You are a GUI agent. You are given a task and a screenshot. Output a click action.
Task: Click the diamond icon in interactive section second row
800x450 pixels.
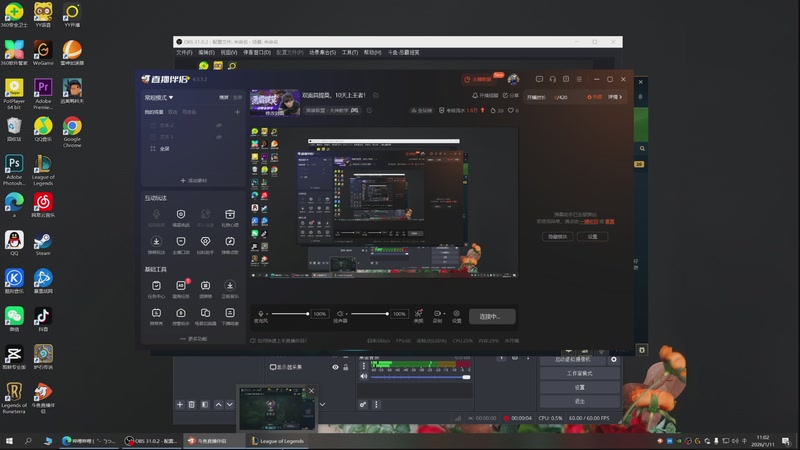205,241
